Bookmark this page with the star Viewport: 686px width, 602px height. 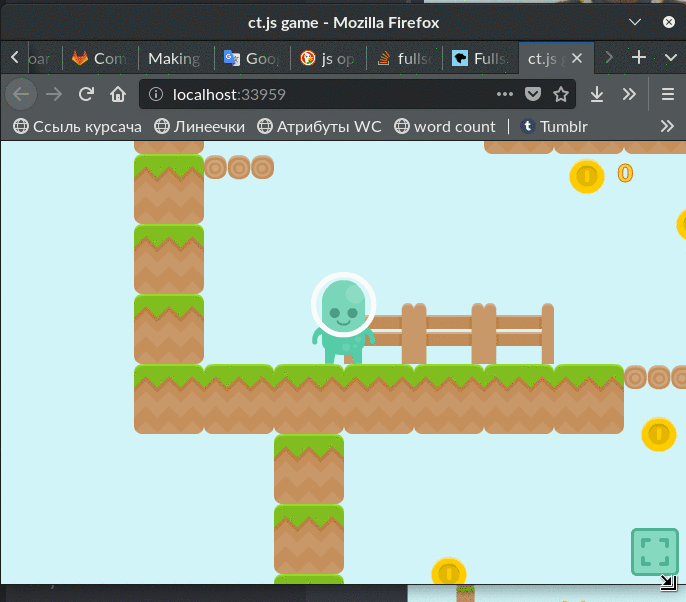tap(560, 94)
